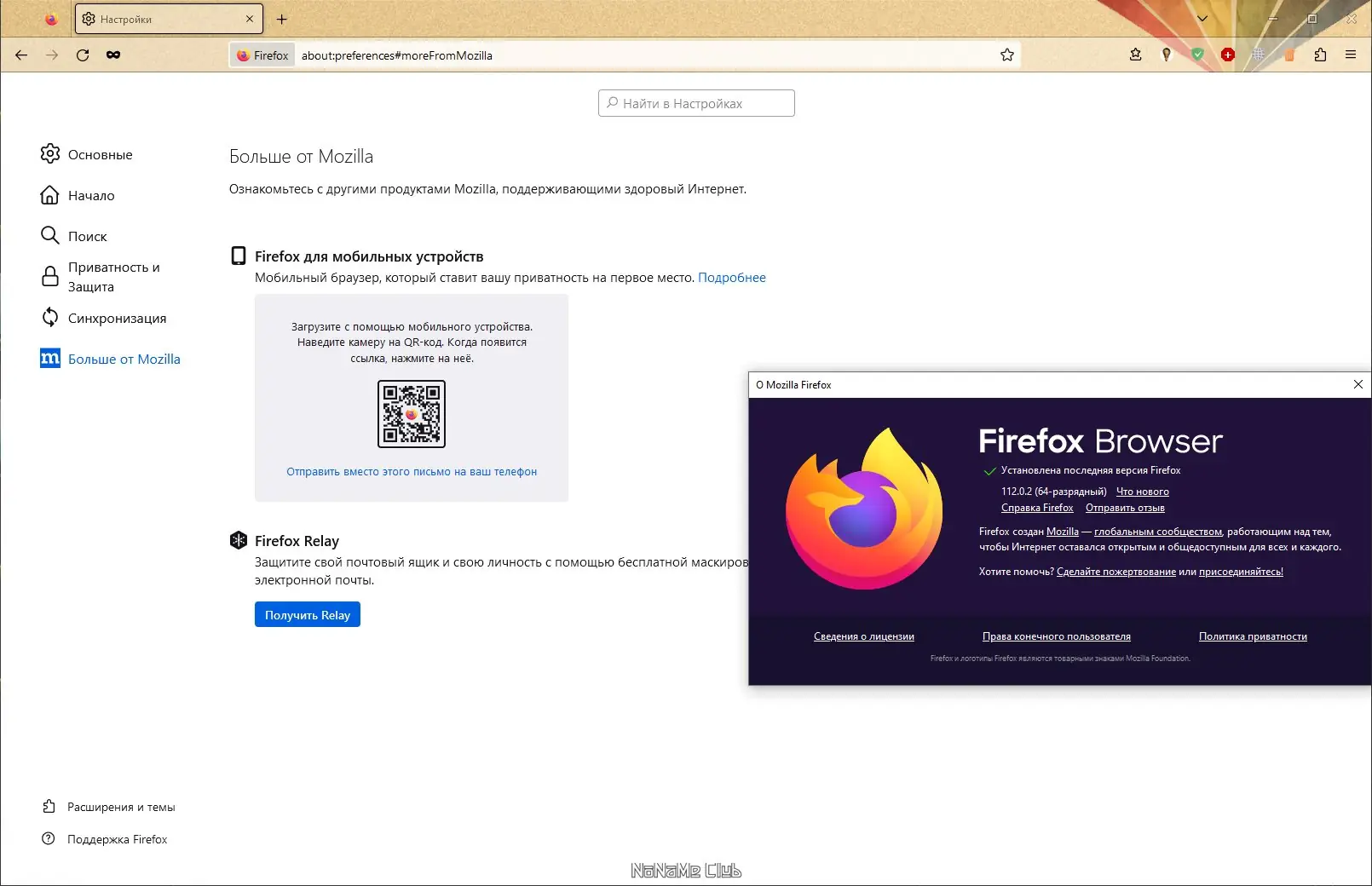Image resolution: width=1372 pixels, height=886 pixels.
Task: Follow the Mozilla link in About dialog
Action: tap(1063, 532)
